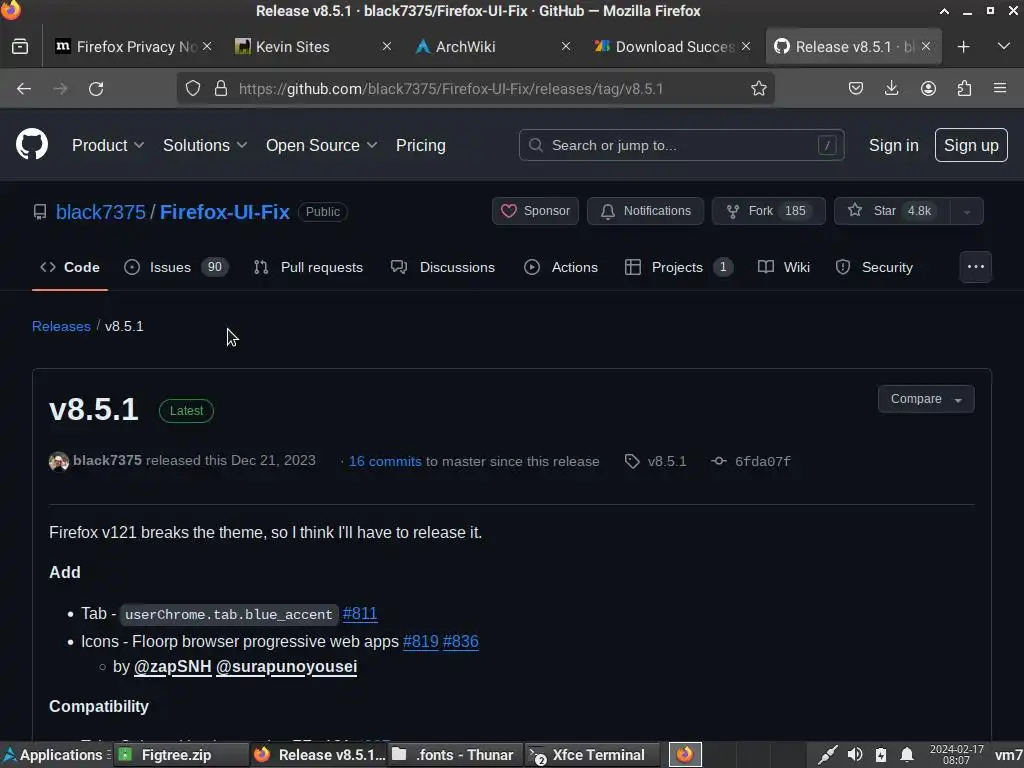This screenshot has height=768, width=1024.
Task: Select the Code repository tab
Action: (70, 267)
